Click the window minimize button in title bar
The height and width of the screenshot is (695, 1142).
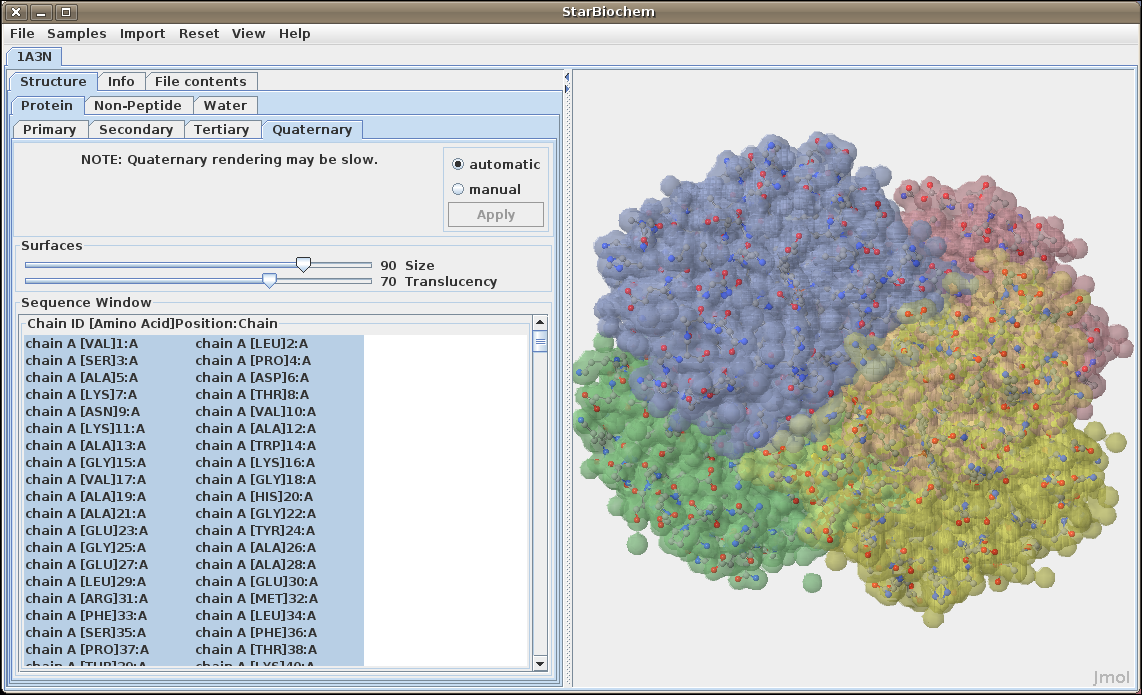pyautogui.click(x=41, y=12)
